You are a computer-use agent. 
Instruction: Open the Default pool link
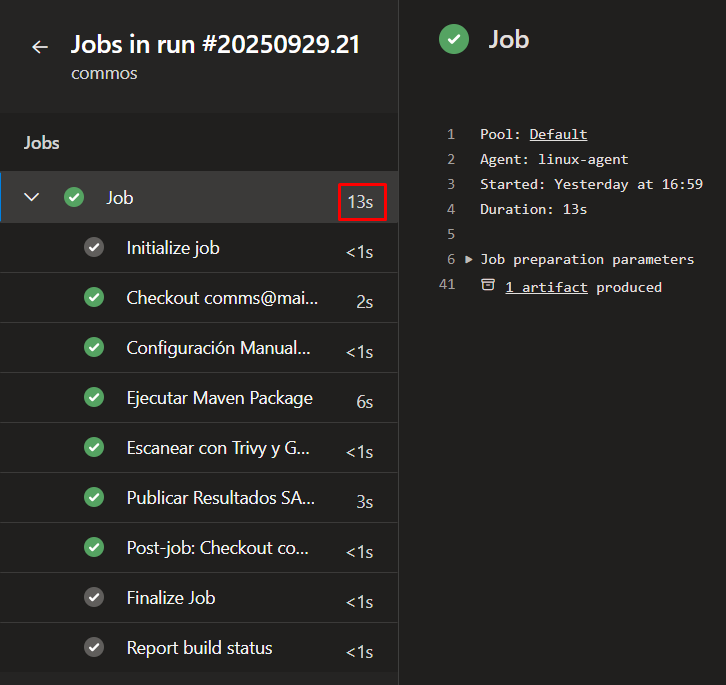tap(558, 134)
